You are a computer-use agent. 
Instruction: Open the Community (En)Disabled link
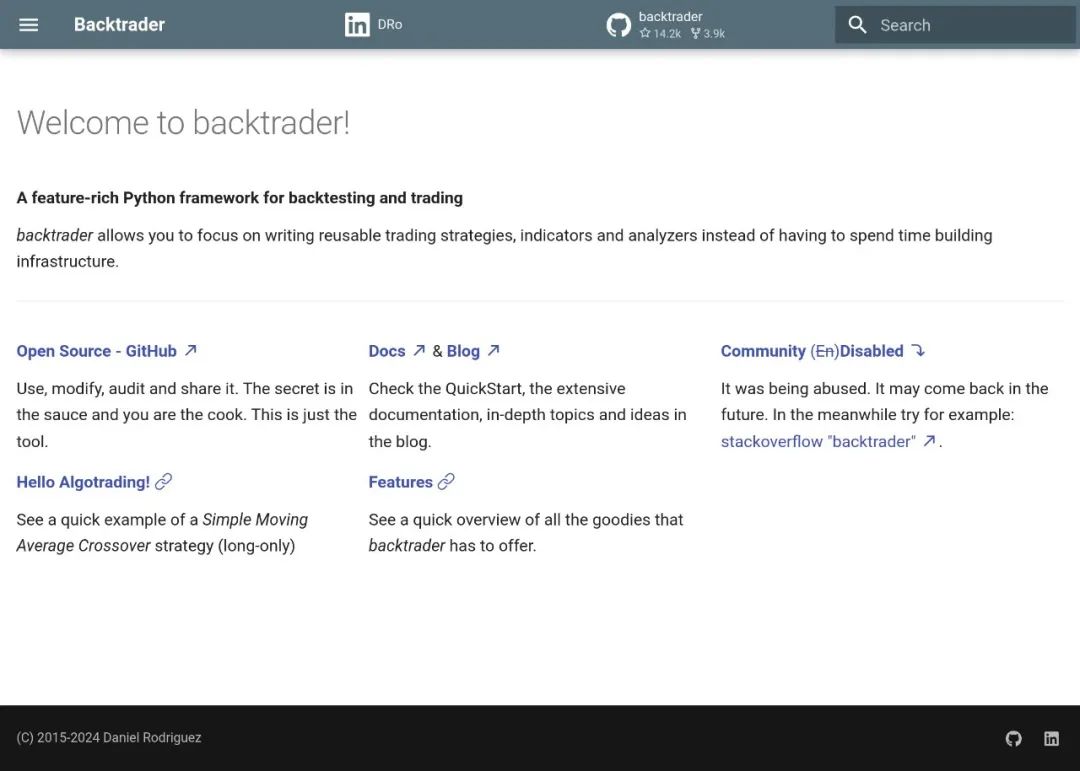(812, 351)
